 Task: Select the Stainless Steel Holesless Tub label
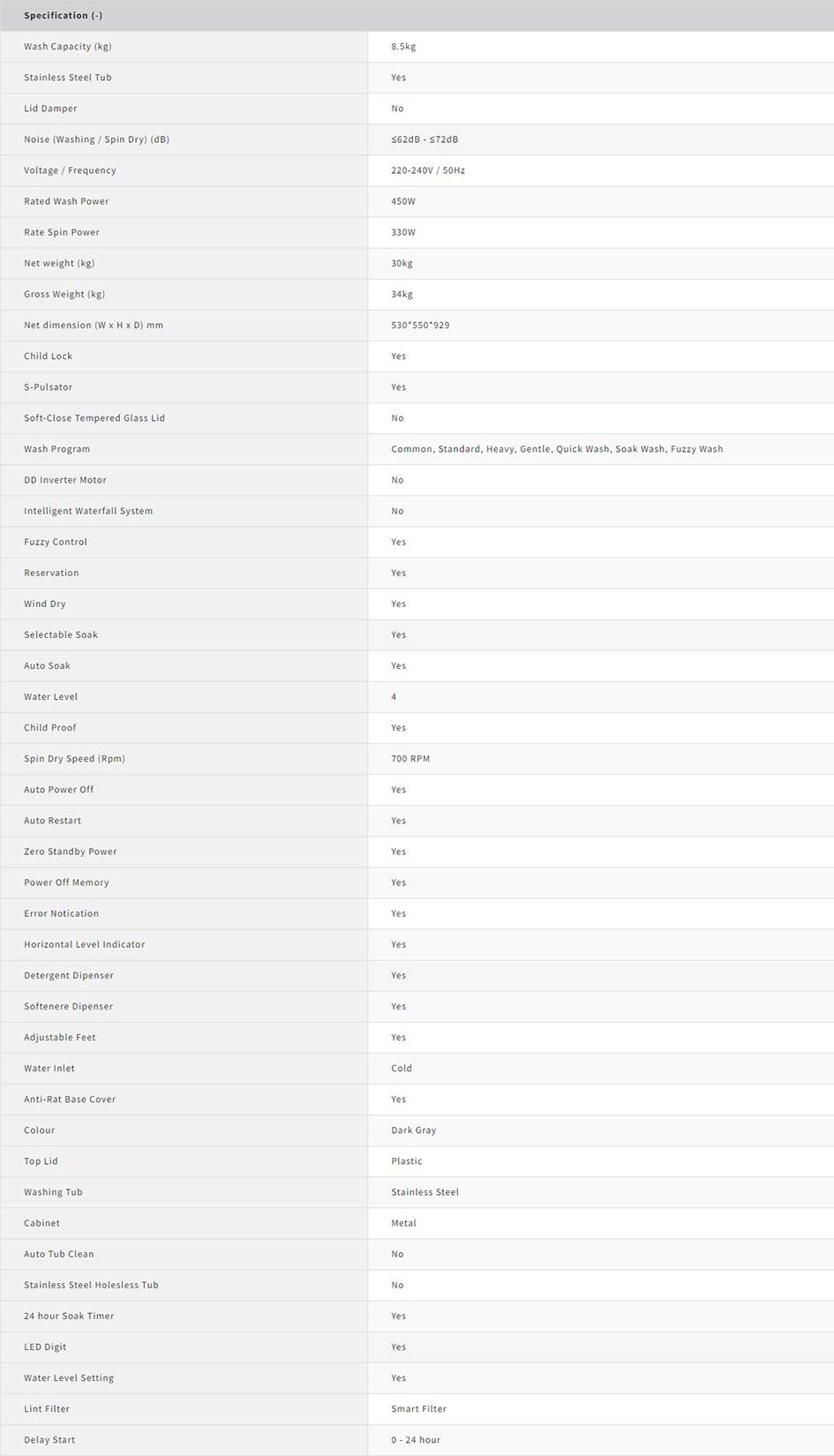[x=92, y=1285]
